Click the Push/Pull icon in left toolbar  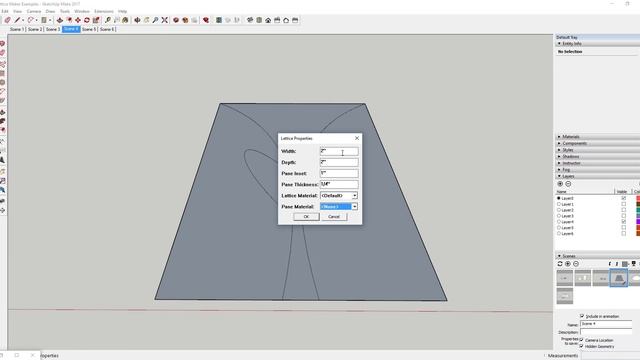2,113
